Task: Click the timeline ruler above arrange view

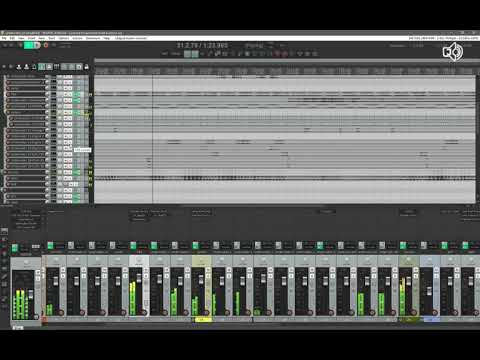Action: click(285, 71)
